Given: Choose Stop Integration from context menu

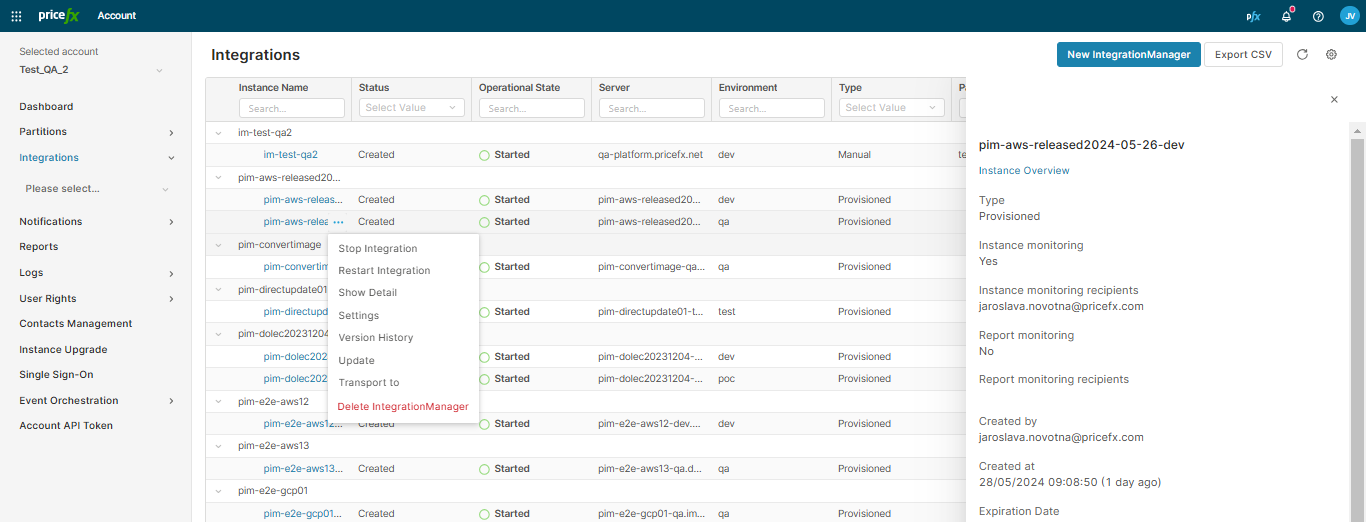Looking at the screenshot, I should click(377, 249).
